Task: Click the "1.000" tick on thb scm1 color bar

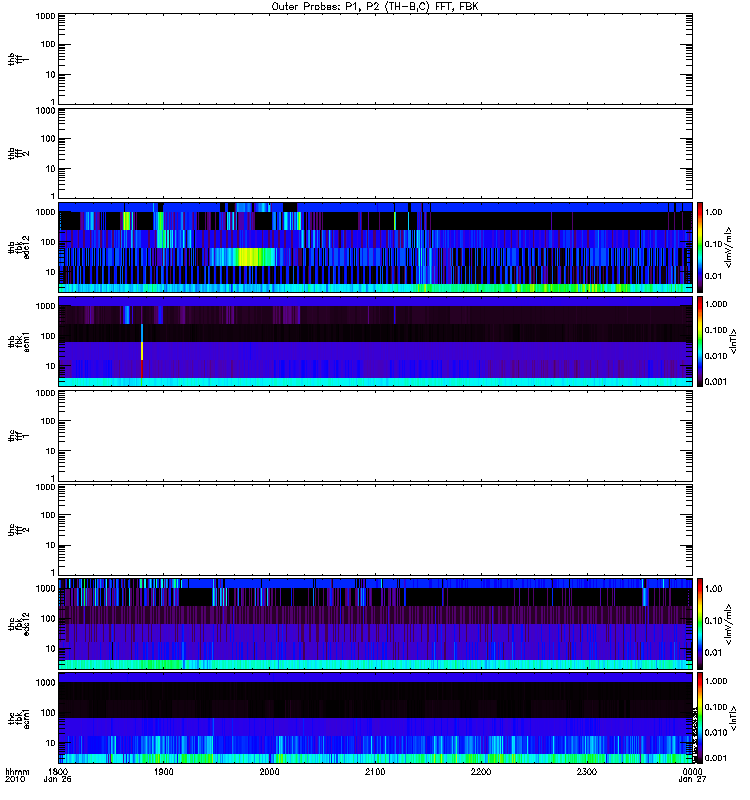Action: point(716,304)
